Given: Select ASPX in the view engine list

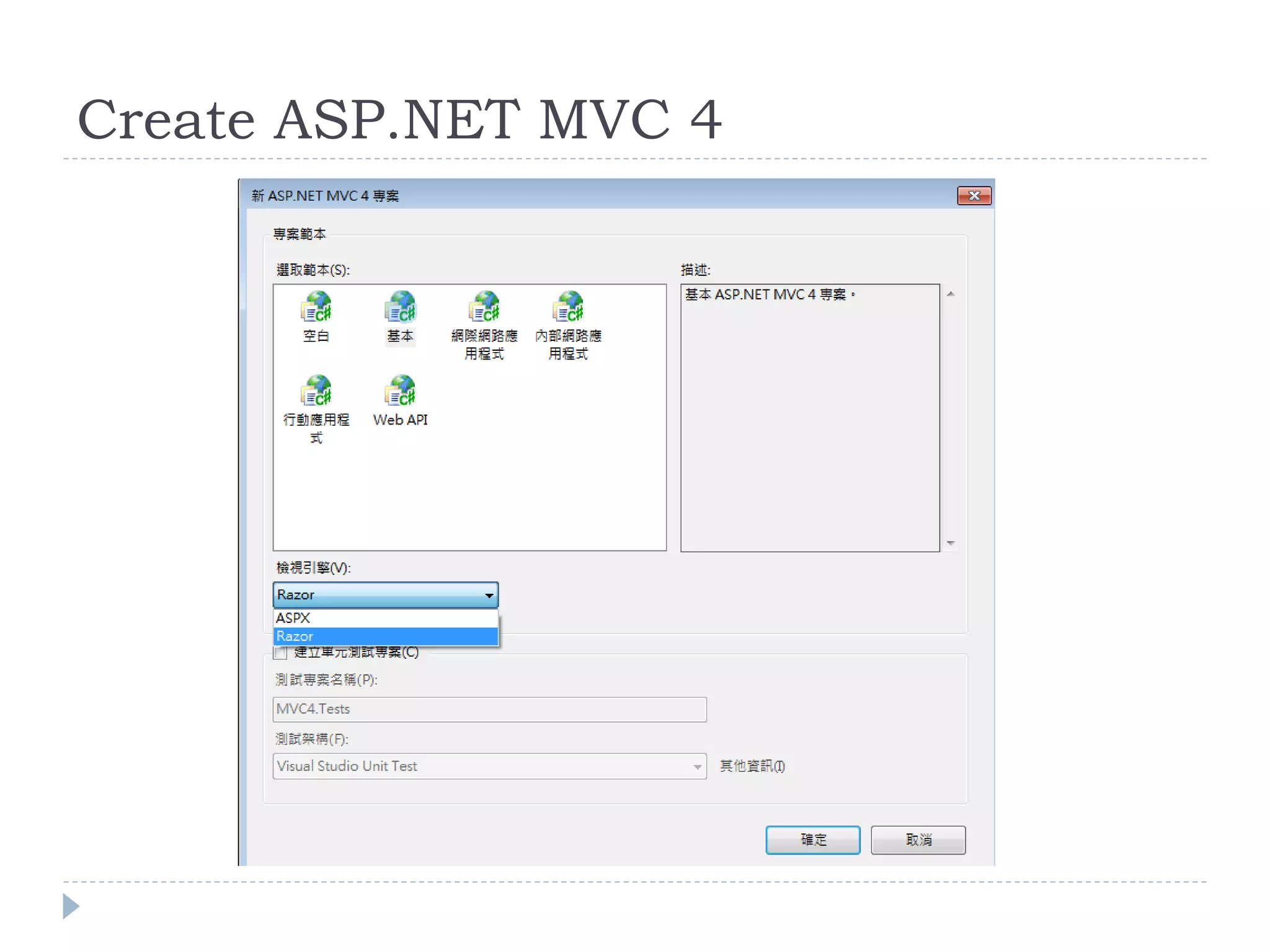Looking at the screenshot, I should pos(386,618).
